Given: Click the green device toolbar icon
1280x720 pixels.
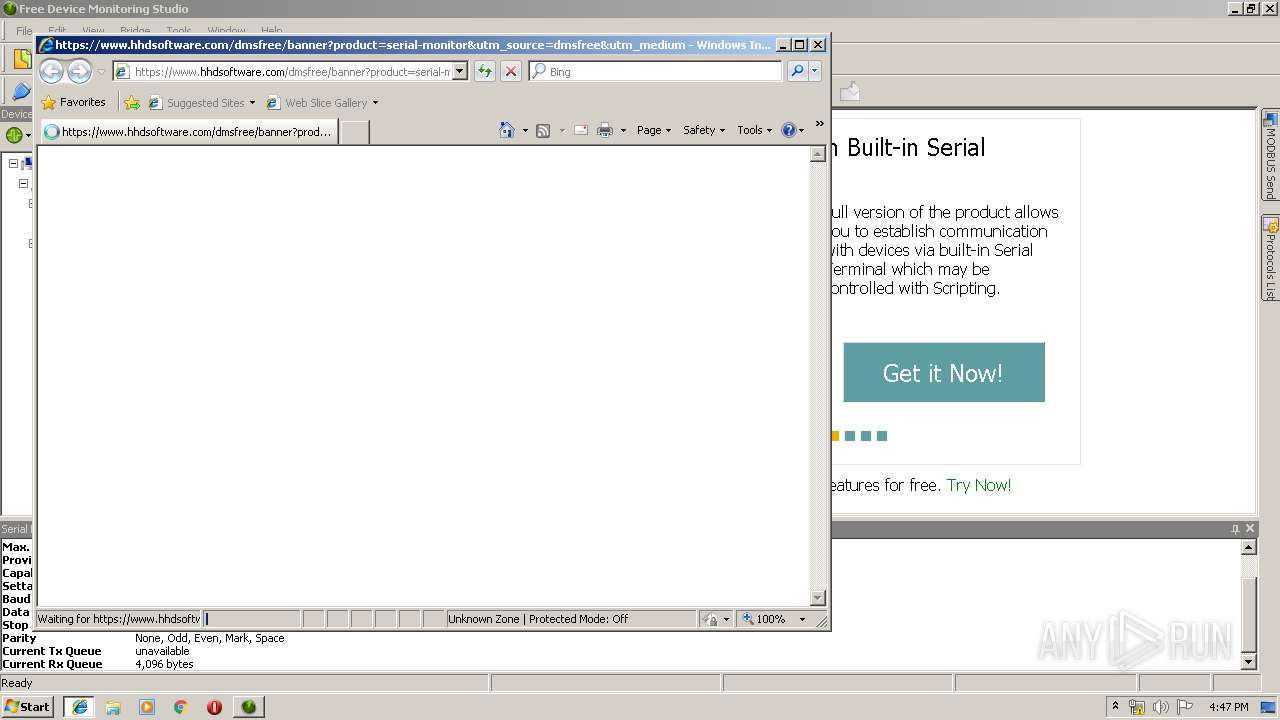Looking at the screenshot, I should [14, 135].
